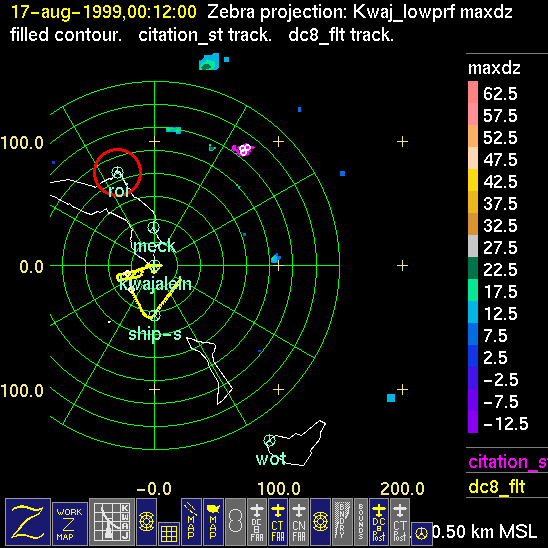Viewport: 548px width, 548px height.
Task: Click the BNDRY boundary icon
Action: pos(342,522)
